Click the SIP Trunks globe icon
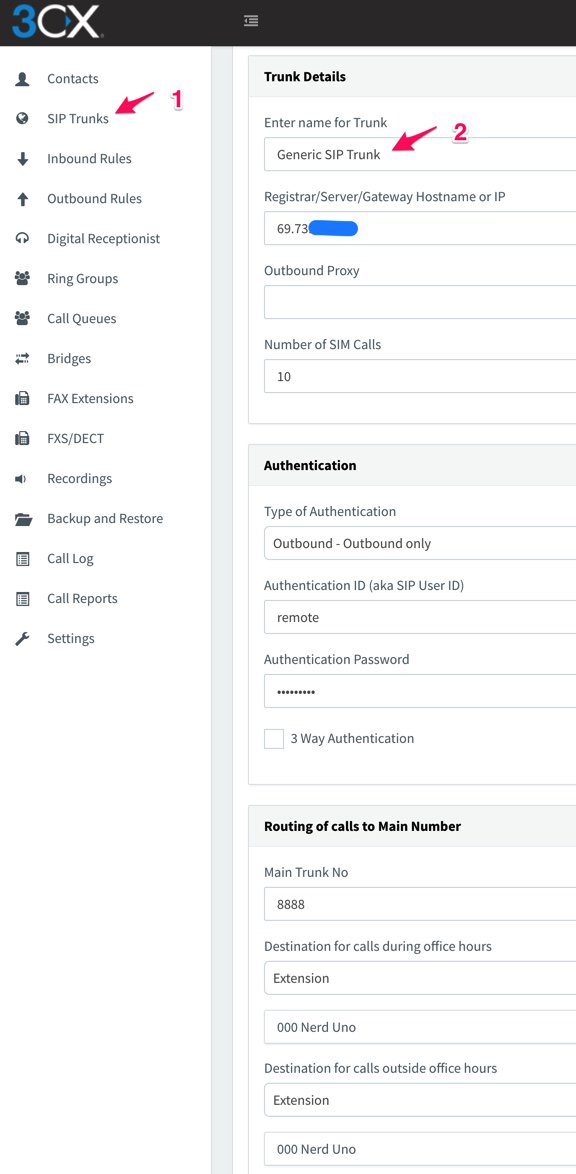The height and width of the screenshot is (1174, 576). tap(22, 118)
